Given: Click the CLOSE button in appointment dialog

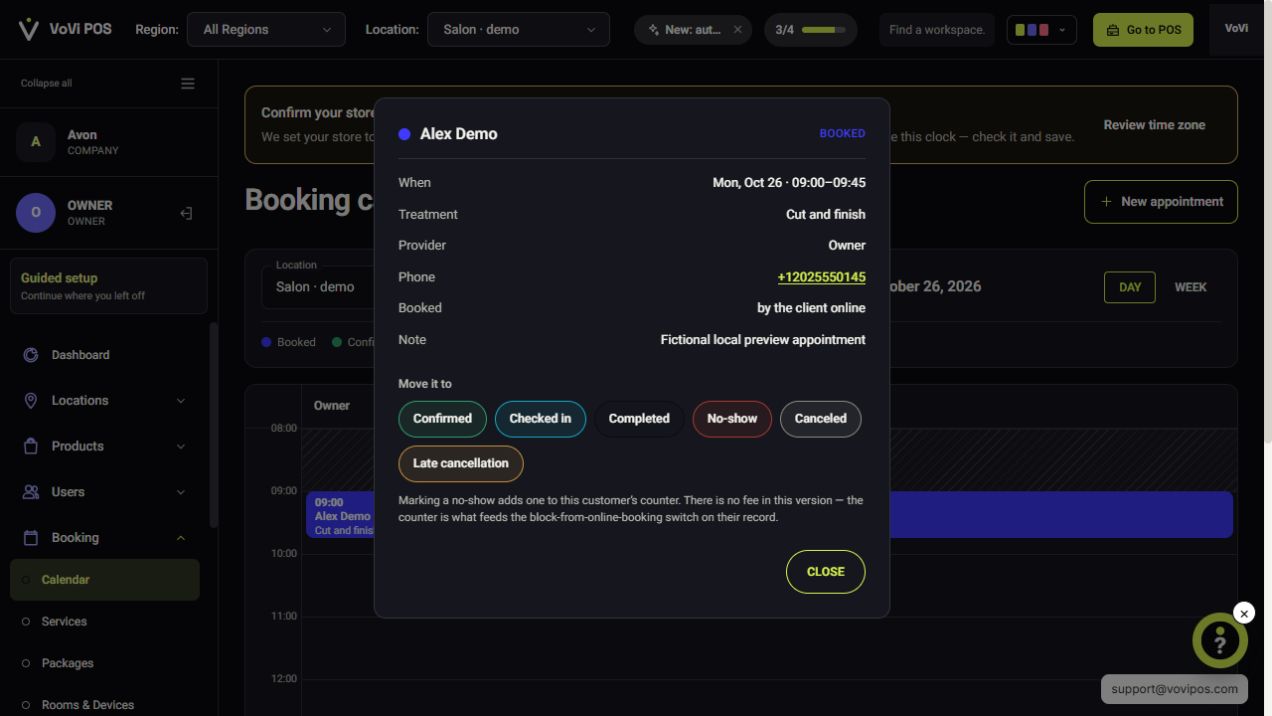Looking at the screenshot, I should (826, 572).
